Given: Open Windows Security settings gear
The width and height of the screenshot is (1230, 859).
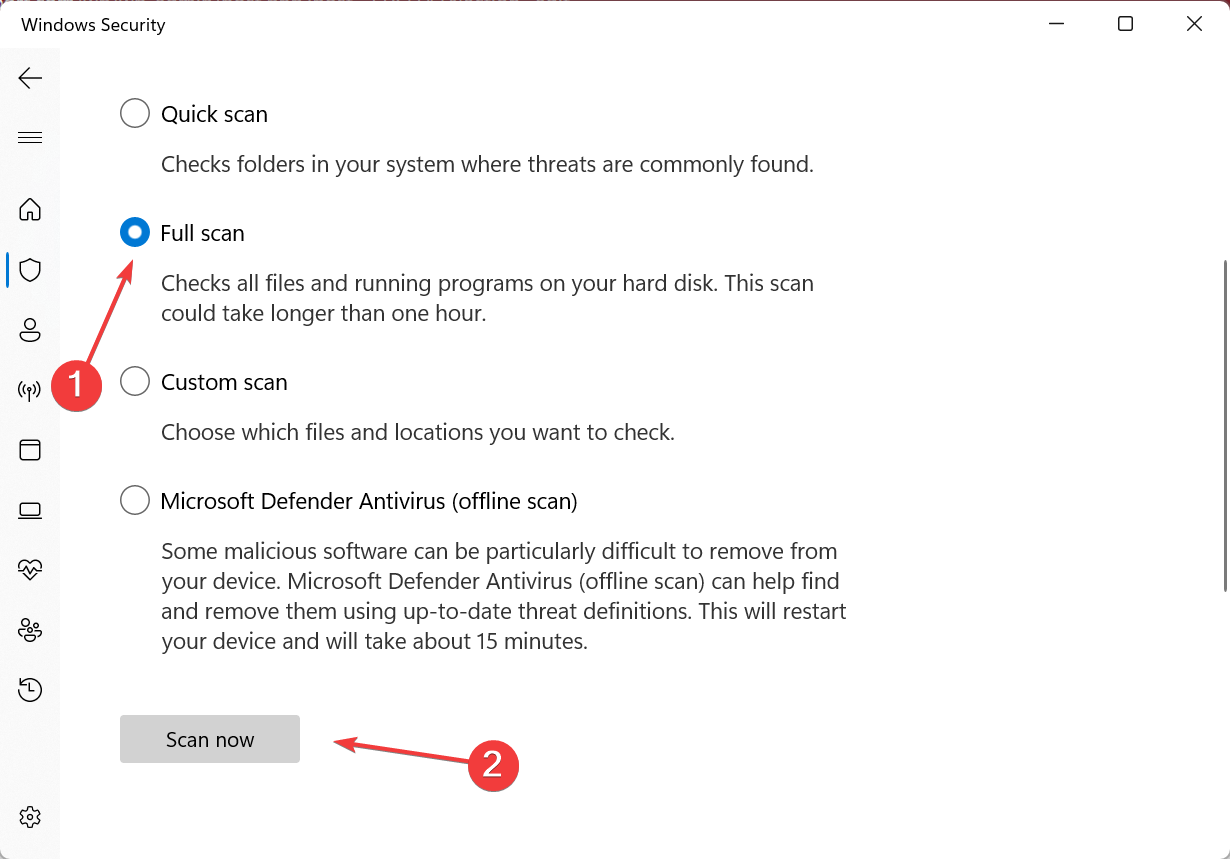Looking at the screenshot, I should [30, 817].
